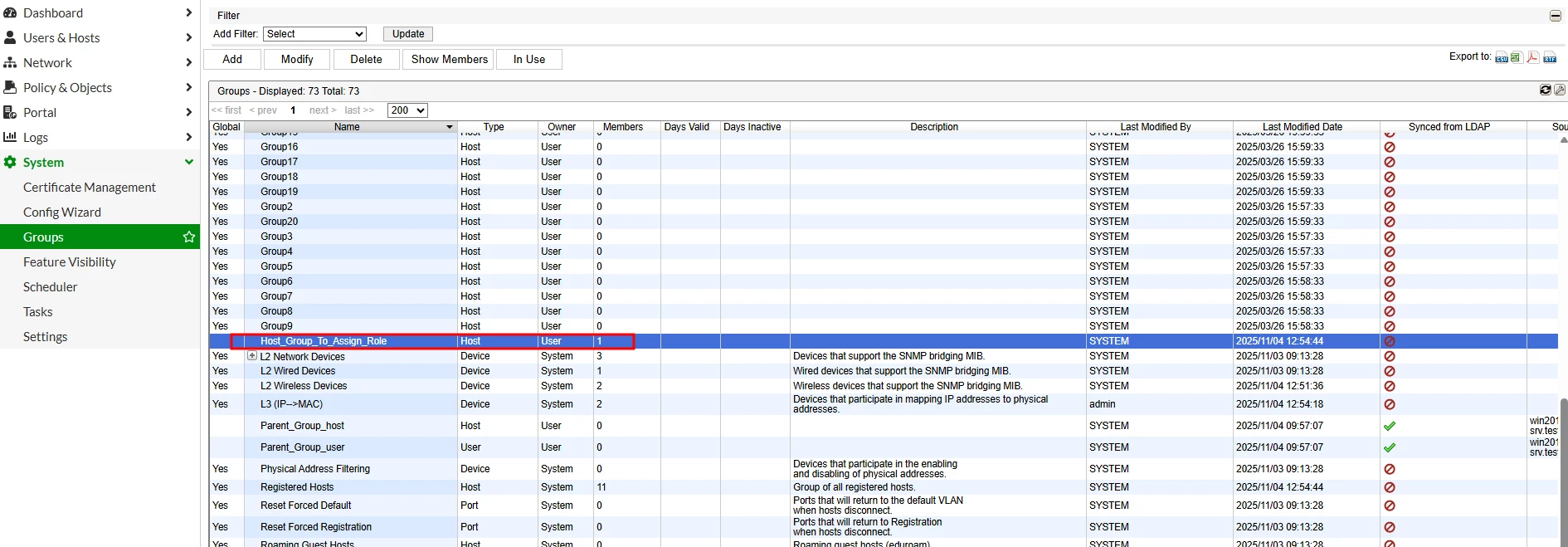Go to next page link
The width and height of the screenshot is (1568, 547).
click(x=323, y=110)
